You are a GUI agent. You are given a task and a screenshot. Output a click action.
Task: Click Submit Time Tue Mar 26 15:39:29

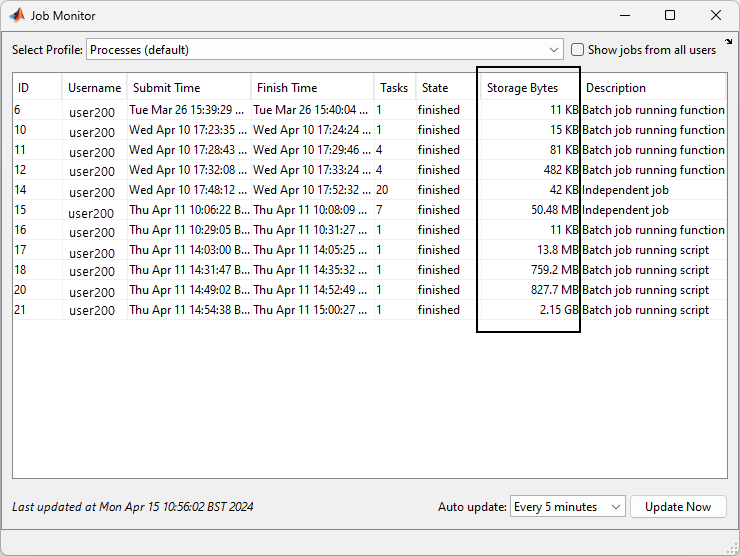[x=187, y=110]
